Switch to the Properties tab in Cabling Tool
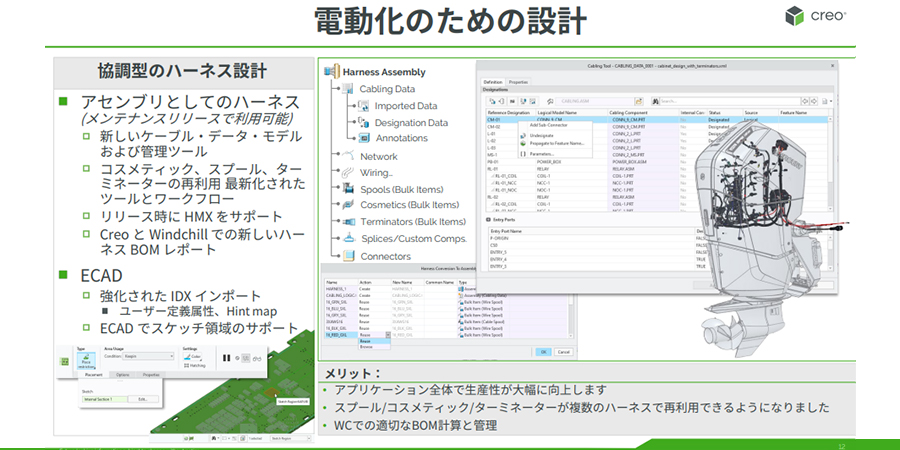Viewport: 900px width, 450px height. (x=519, y=82)
